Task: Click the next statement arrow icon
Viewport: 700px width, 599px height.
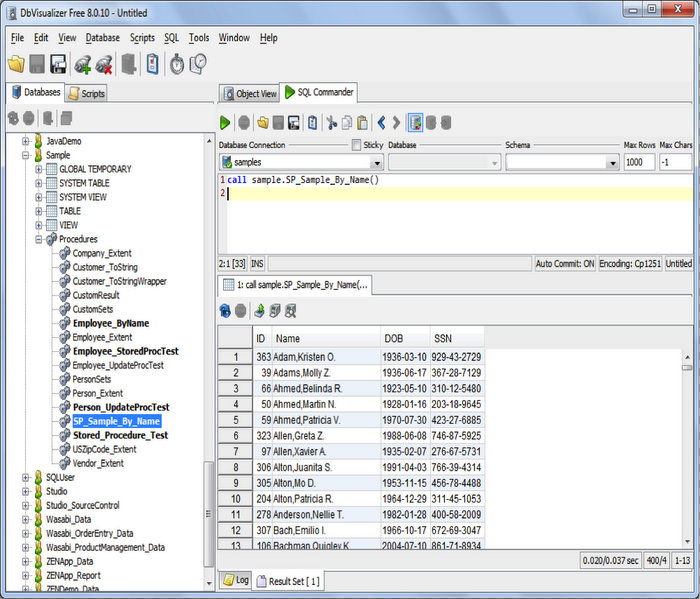Action: pyautogui.click(x=396, y=123)
